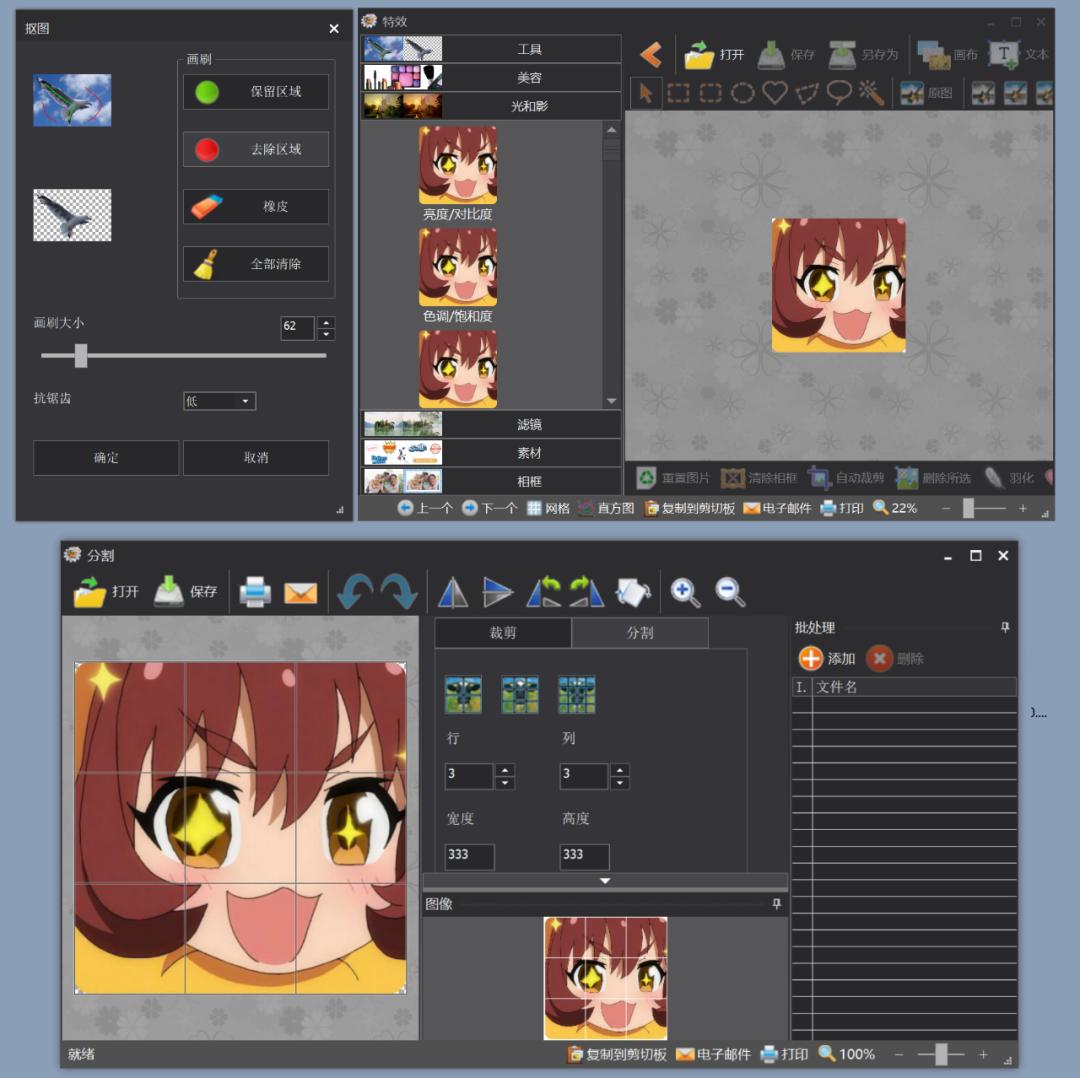1080x1078 pixels.
Task: Click the Redo arrow in the split window
Action: [399, 592]
